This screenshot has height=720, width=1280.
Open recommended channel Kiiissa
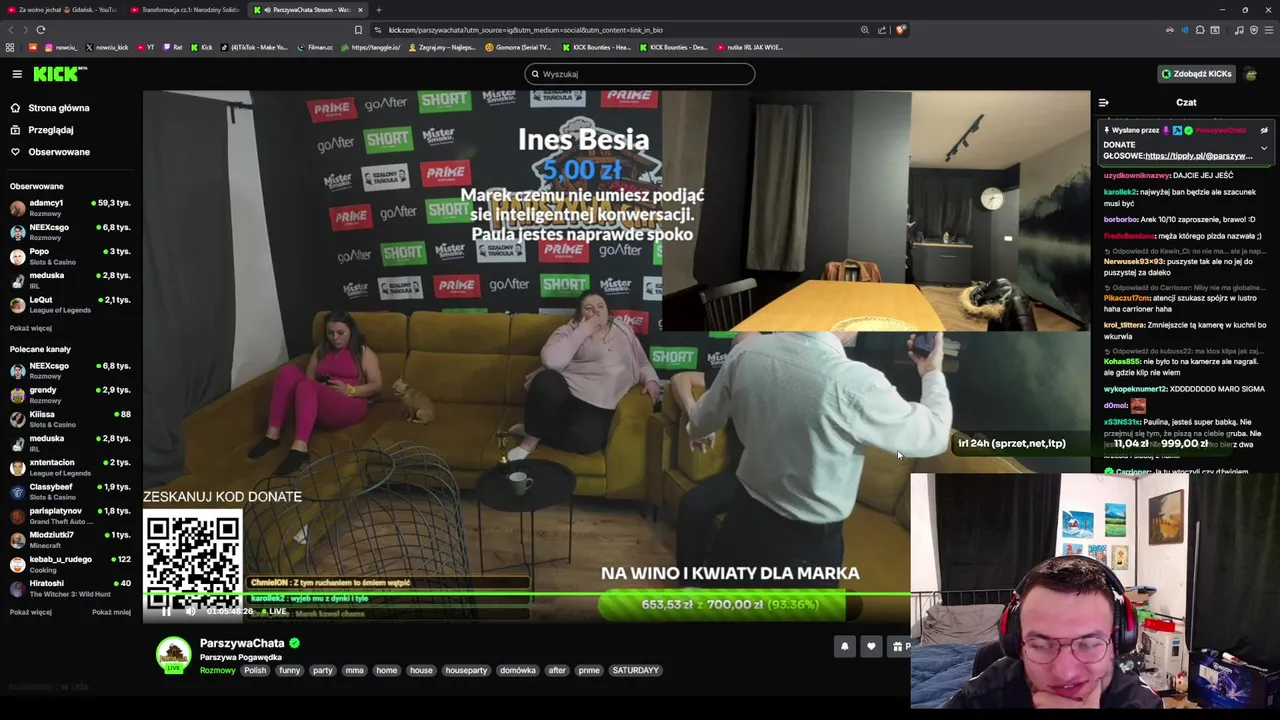point(70,418)
